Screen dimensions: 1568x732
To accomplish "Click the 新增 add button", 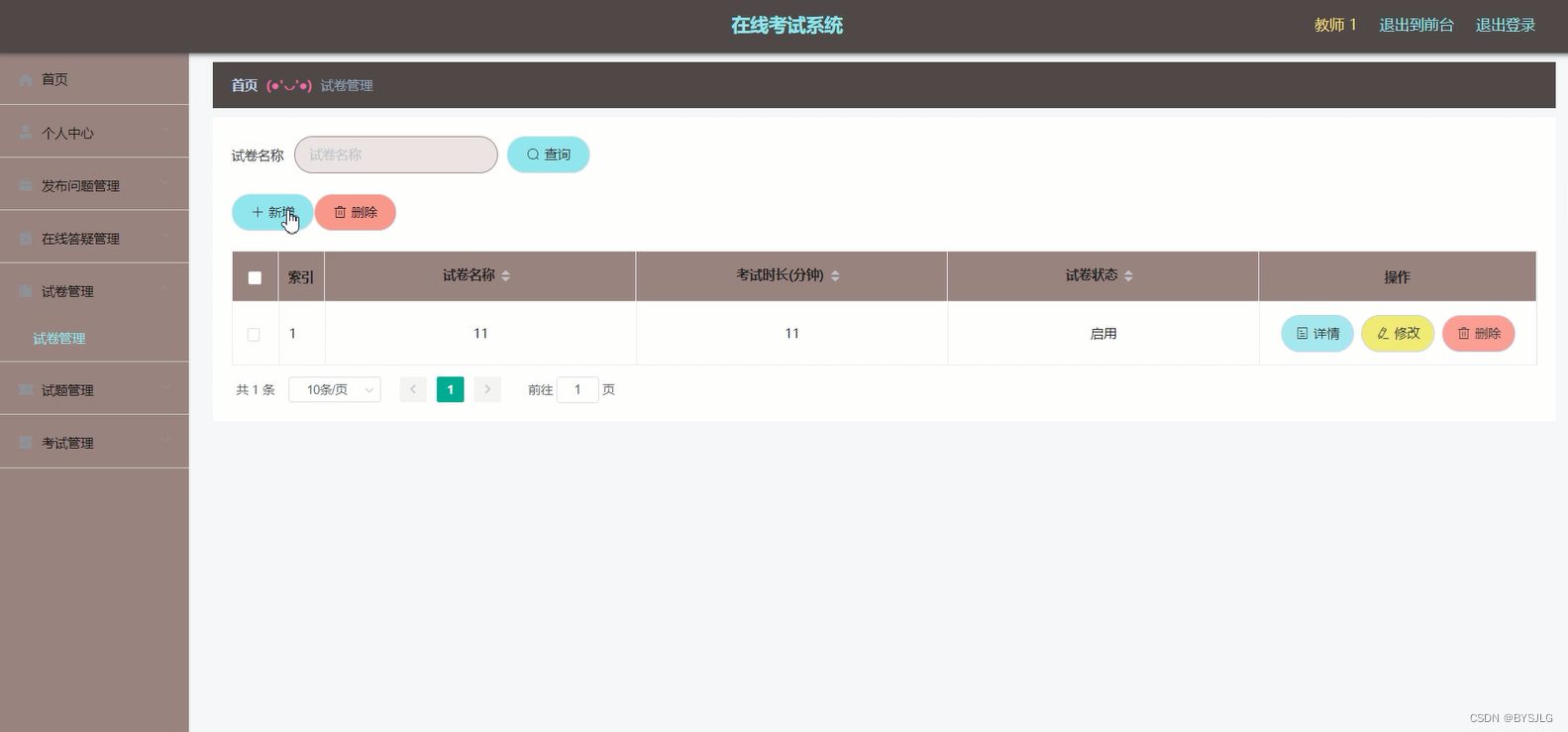I will pos(272,212).
